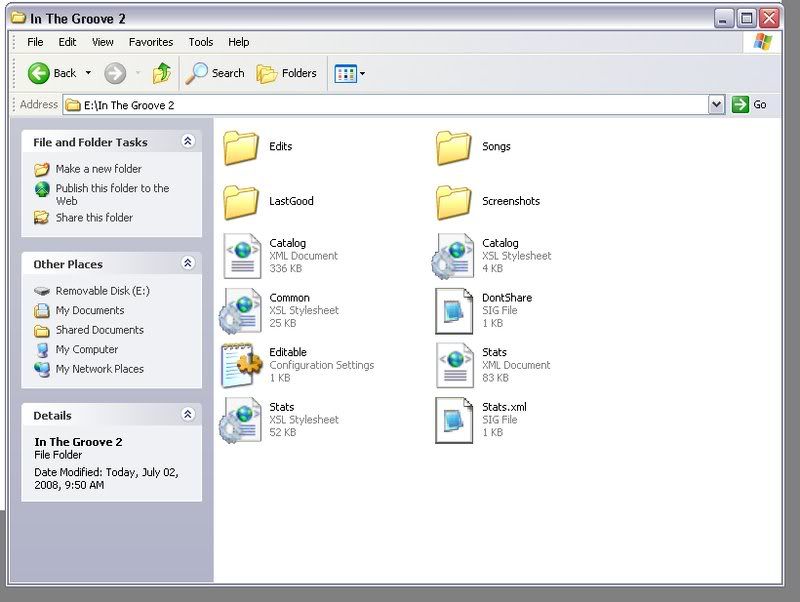Open the Search toolbar button
Viewport: 800px width, 602px height.
pos(216,73)
